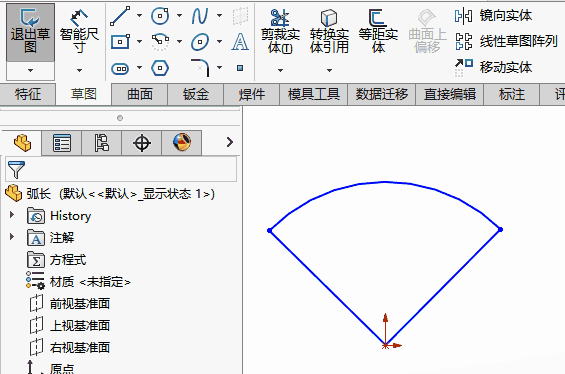Open the FeatureManager design tree tab
Screen dimensions: 565x374
[22, 143]
